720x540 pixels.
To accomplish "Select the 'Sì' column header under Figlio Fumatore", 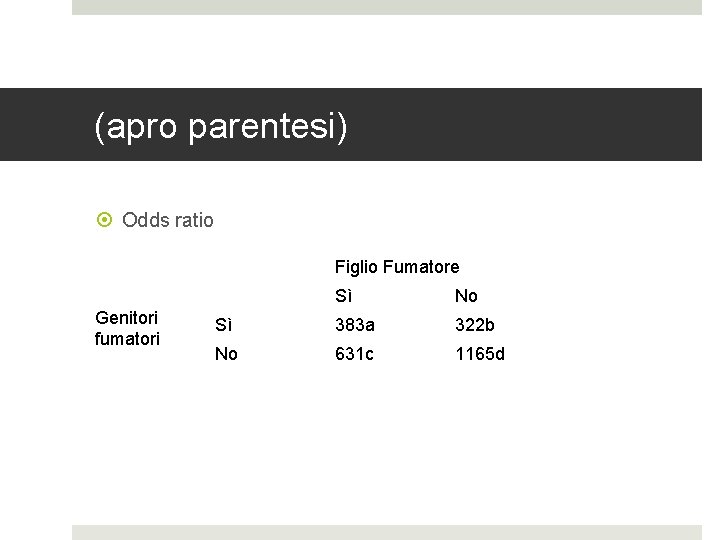I will 343,296.
